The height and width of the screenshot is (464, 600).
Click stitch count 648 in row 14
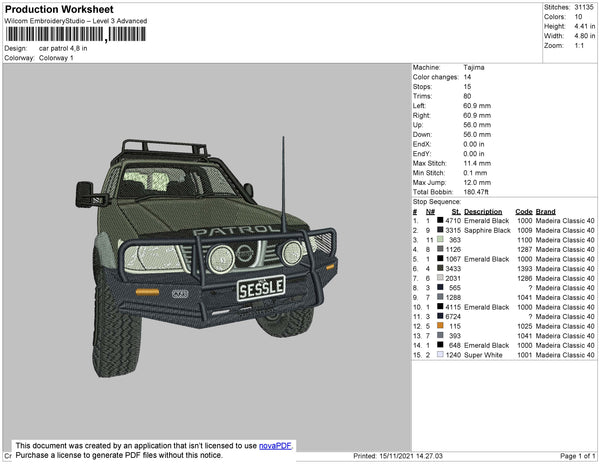pos(455,345)
